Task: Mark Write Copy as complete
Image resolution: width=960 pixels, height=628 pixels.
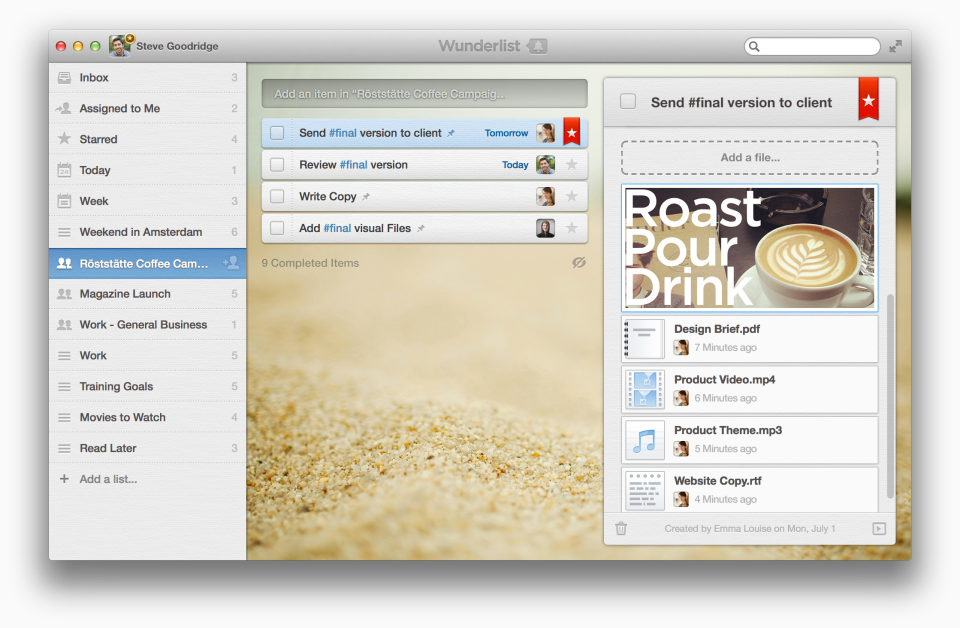Action: (277, 196)
